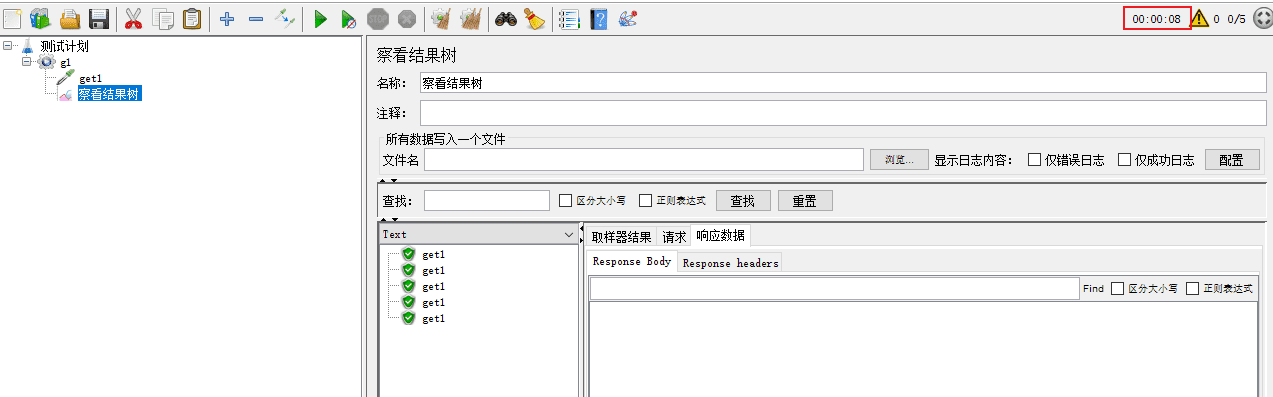Start the test with green play icon
This screenshot has height=397, width=1273.
[x=320, y=18]
